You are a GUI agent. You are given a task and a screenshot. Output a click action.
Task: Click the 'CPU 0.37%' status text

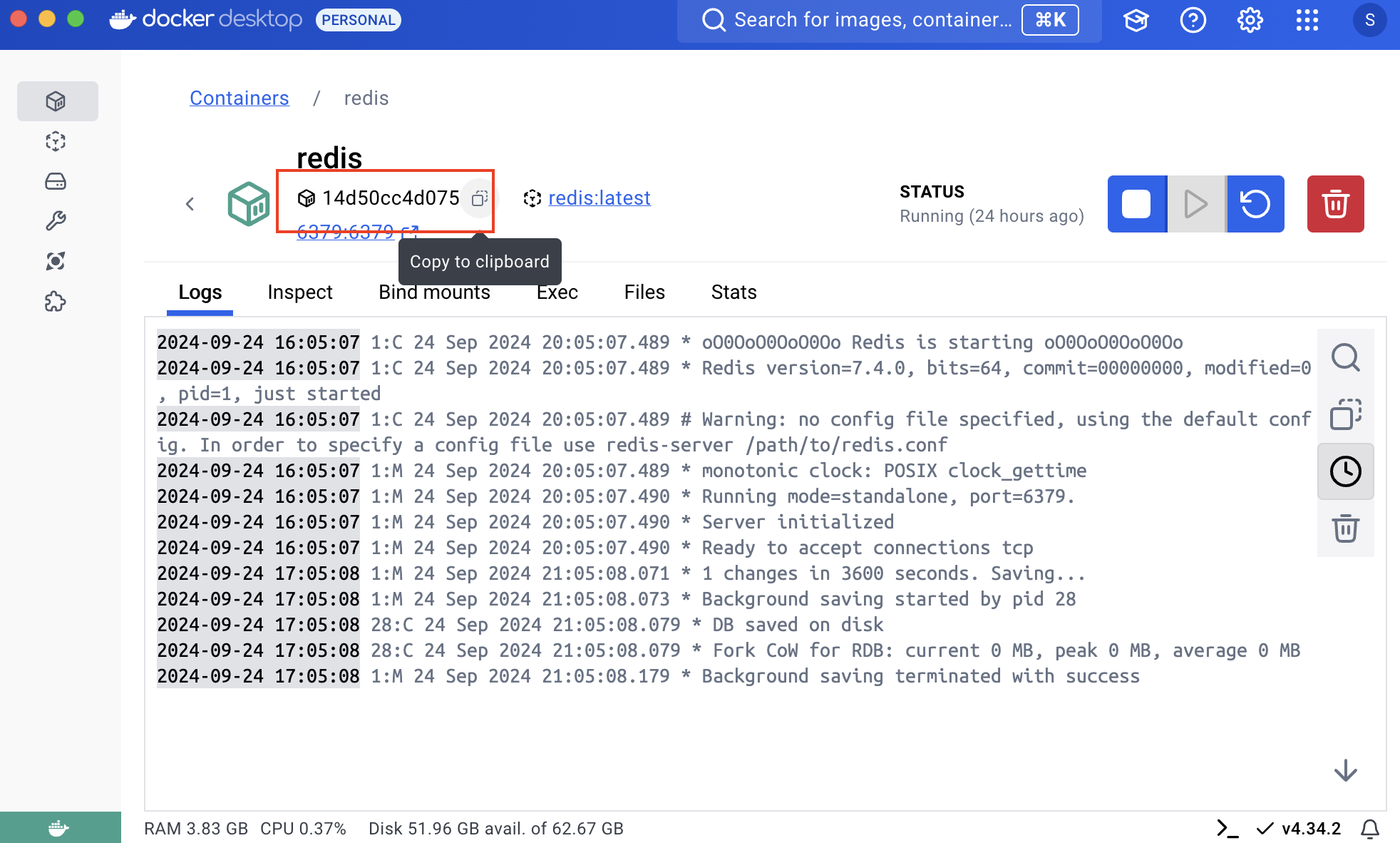tap(303, 828)
